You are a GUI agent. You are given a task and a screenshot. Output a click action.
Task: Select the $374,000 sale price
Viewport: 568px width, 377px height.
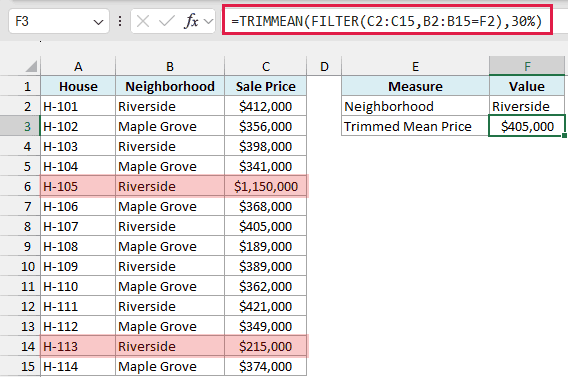pyautogui.click(x=266, y=366)
